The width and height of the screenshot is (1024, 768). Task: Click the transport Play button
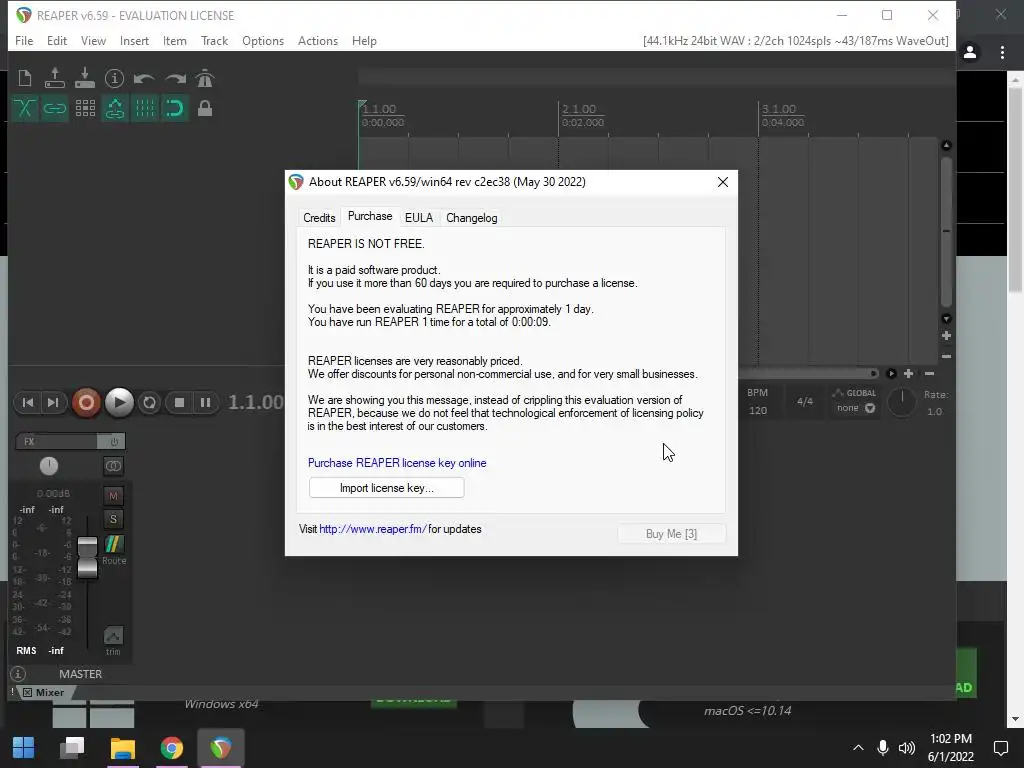pos(120,403)
